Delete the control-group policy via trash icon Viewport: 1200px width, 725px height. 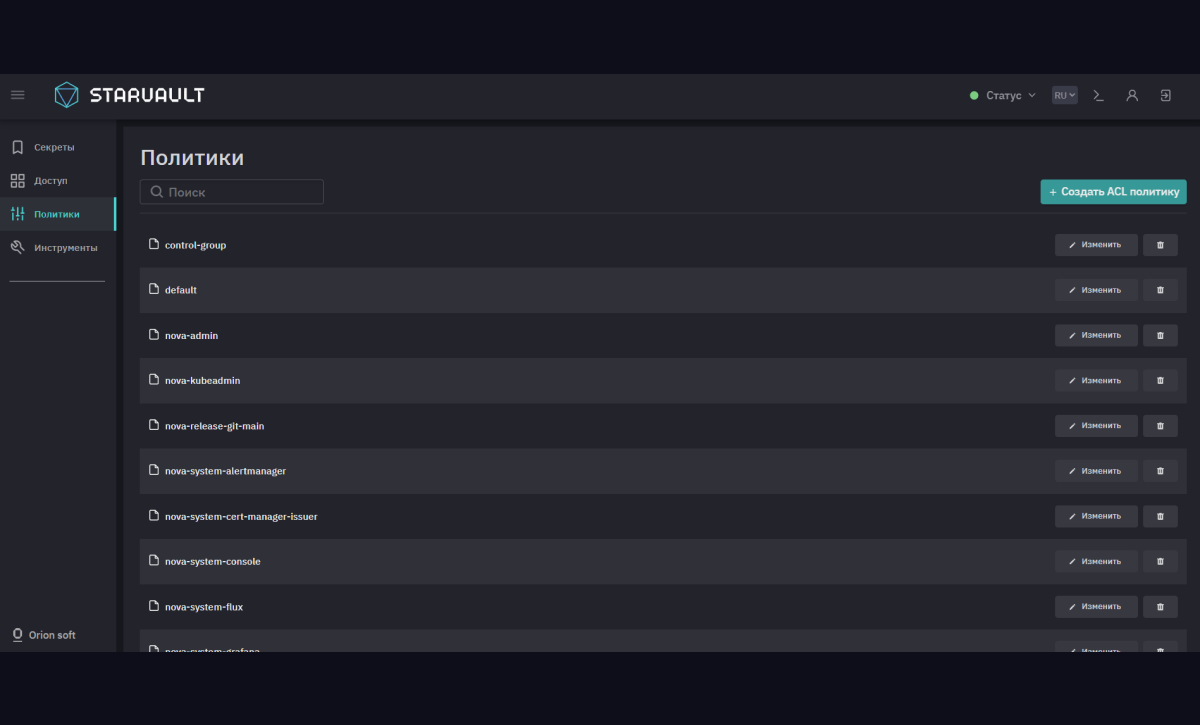[x=1160, y=245]
